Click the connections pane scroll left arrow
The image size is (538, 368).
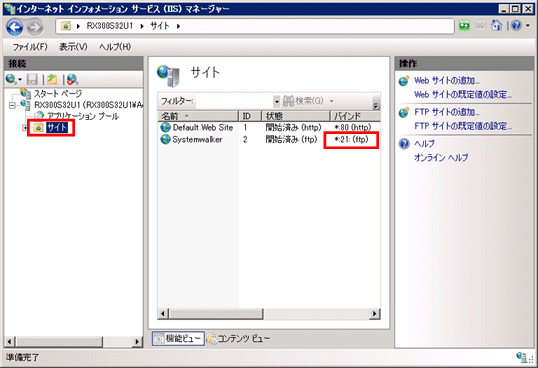(x=9, y=342)
